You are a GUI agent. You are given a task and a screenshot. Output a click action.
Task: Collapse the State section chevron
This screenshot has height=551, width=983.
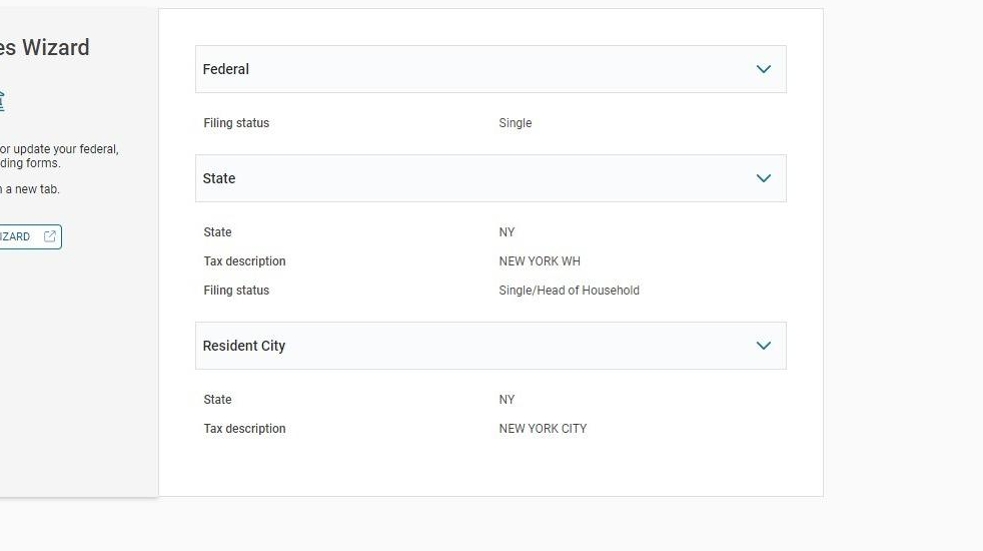(763, 178)
